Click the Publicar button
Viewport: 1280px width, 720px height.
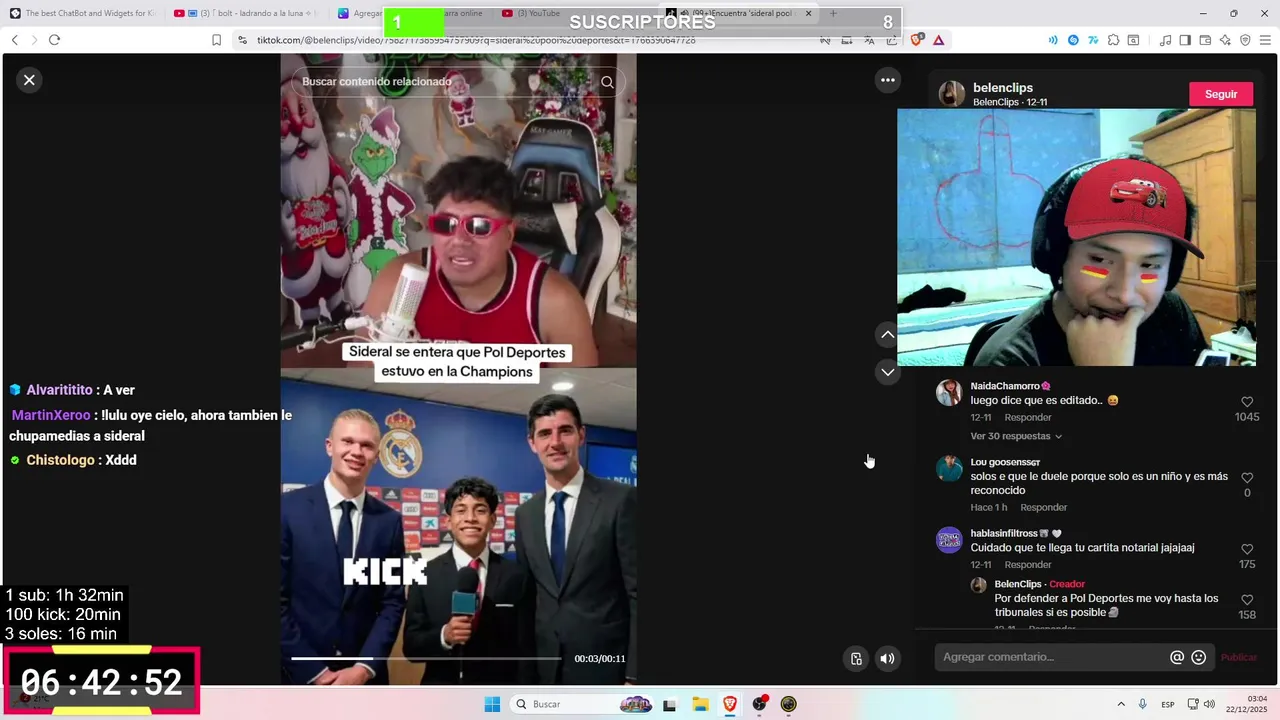point(1239,657)
